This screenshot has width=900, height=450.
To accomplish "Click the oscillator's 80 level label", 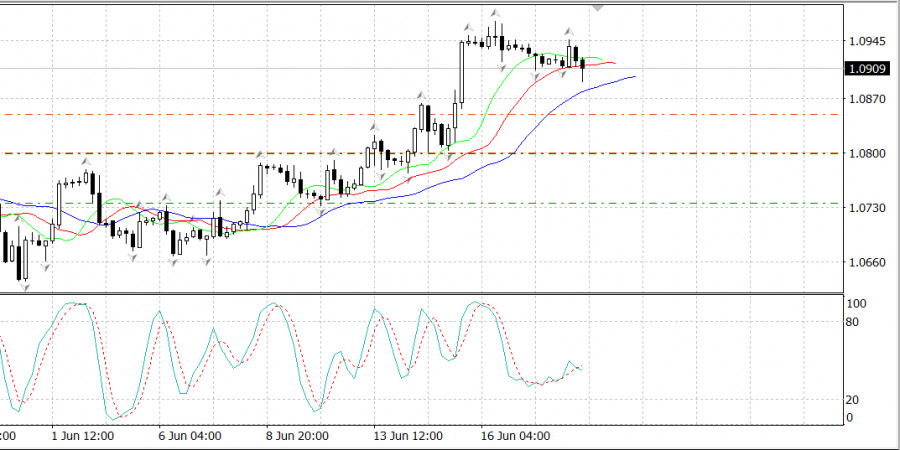I will tap(855, 322).
